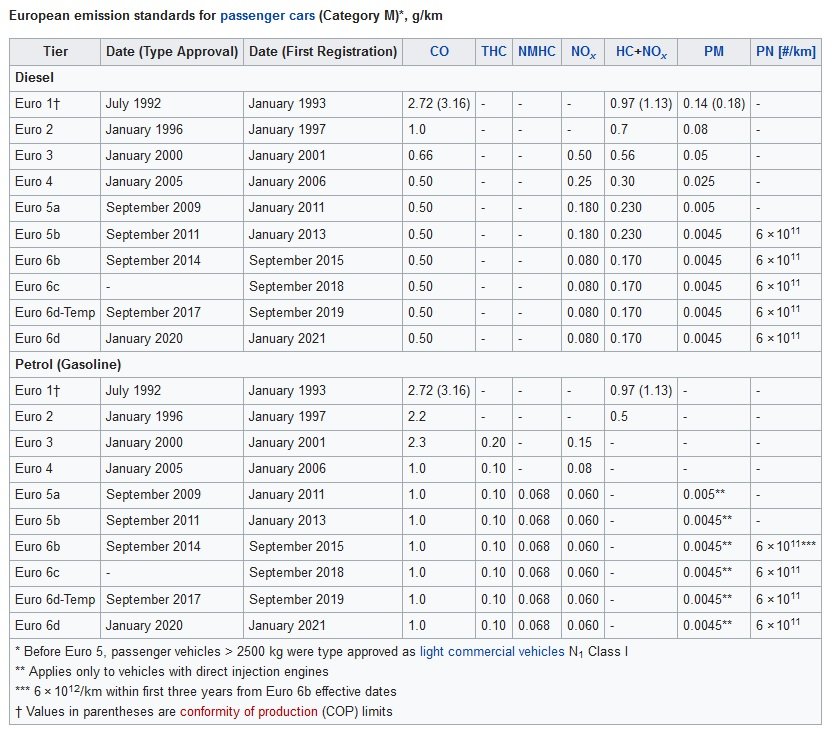Screen dimensions: 835x731
Task: Click the Diesel Euro 6b type approval date September 2014
Action: [153, 261]
